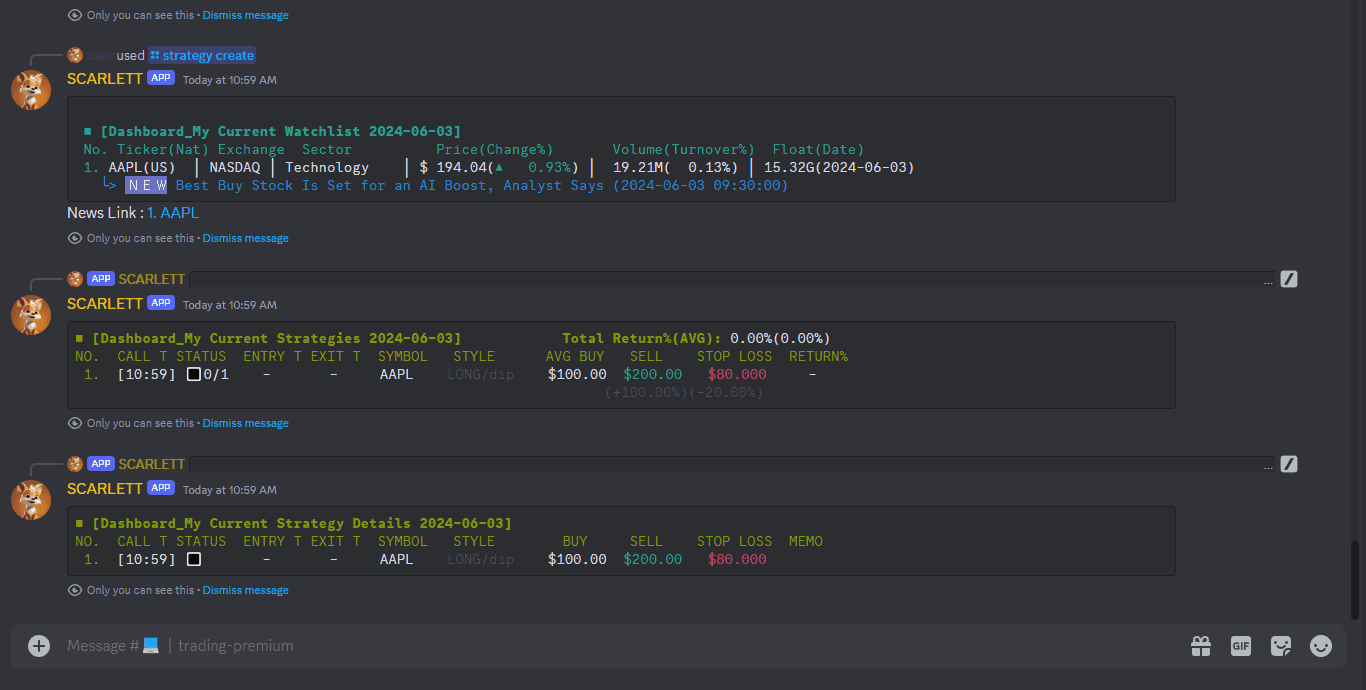Click the Technology sector value
The image size is (1366, 690).
(x=327, y=167)
